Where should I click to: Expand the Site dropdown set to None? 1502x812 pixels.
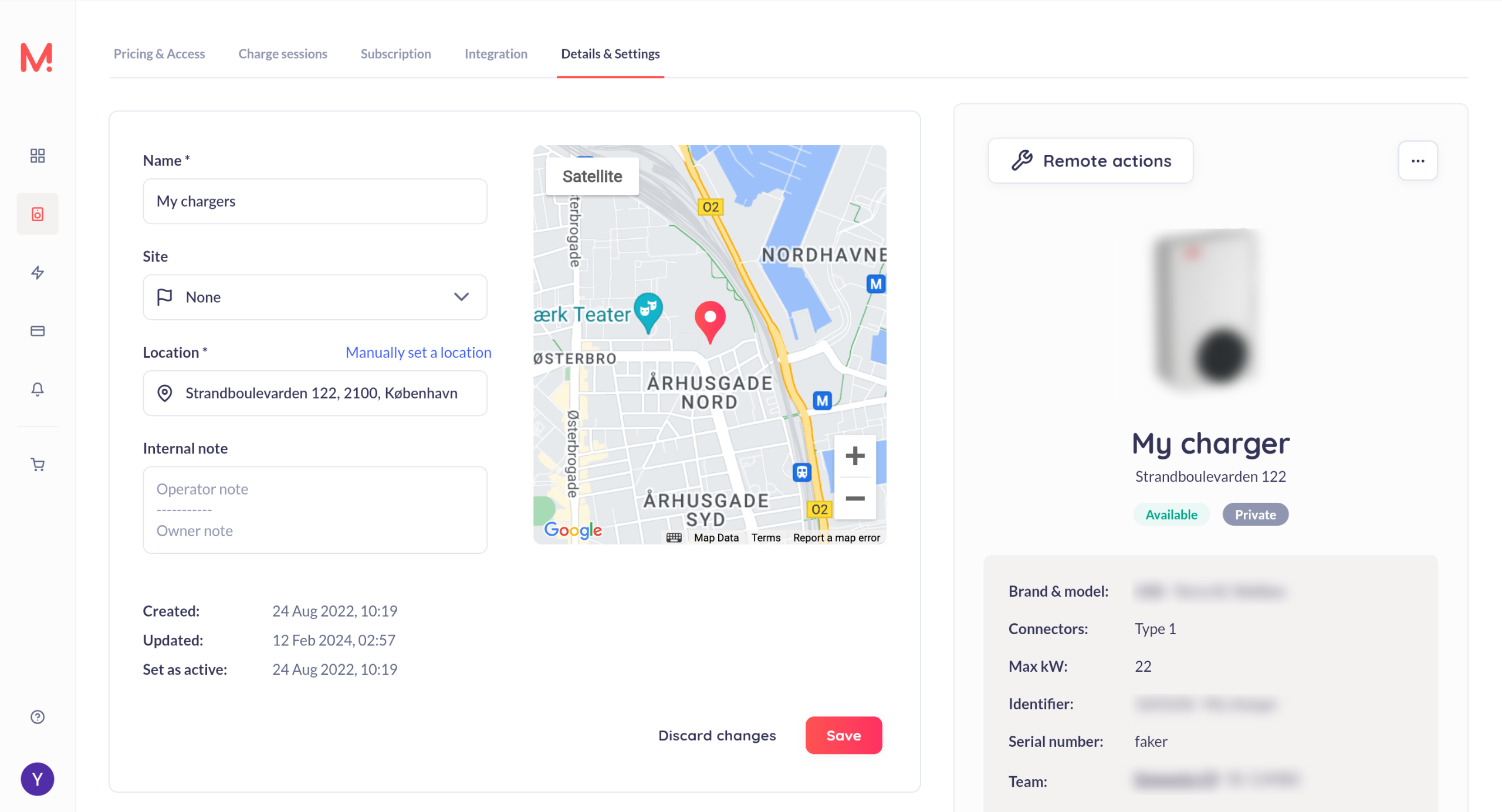point(315,297)
